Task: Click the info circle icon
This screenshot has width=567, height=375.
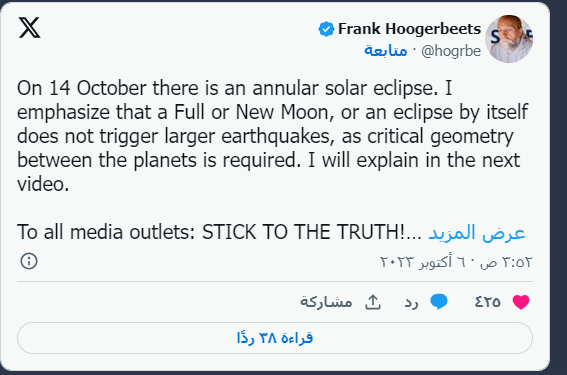Action: click(29, 261)
